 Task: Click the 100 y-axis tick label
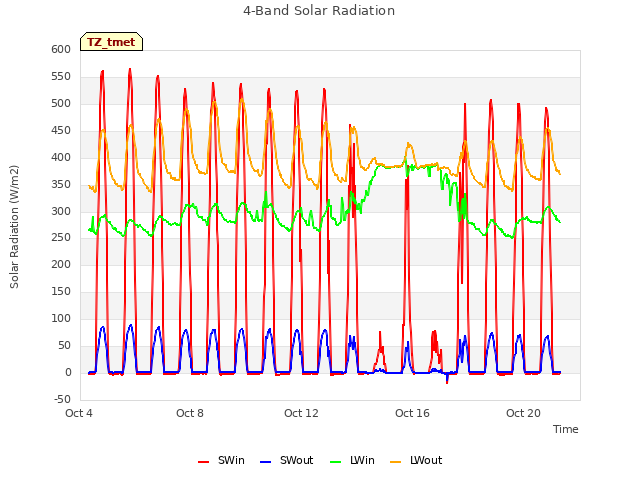point(61,318)
